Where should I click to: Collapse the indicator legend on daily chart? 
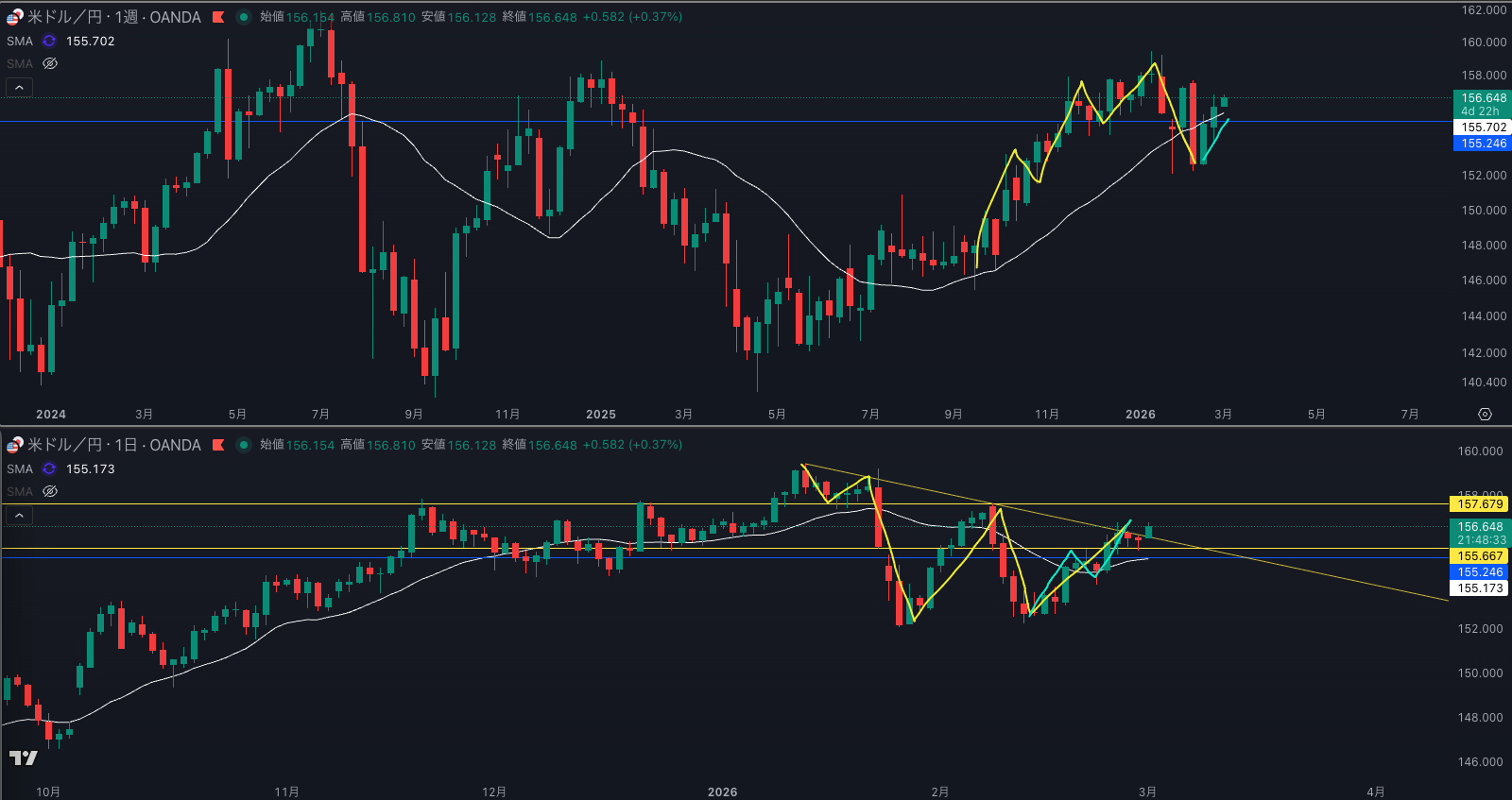coord(19,516)
